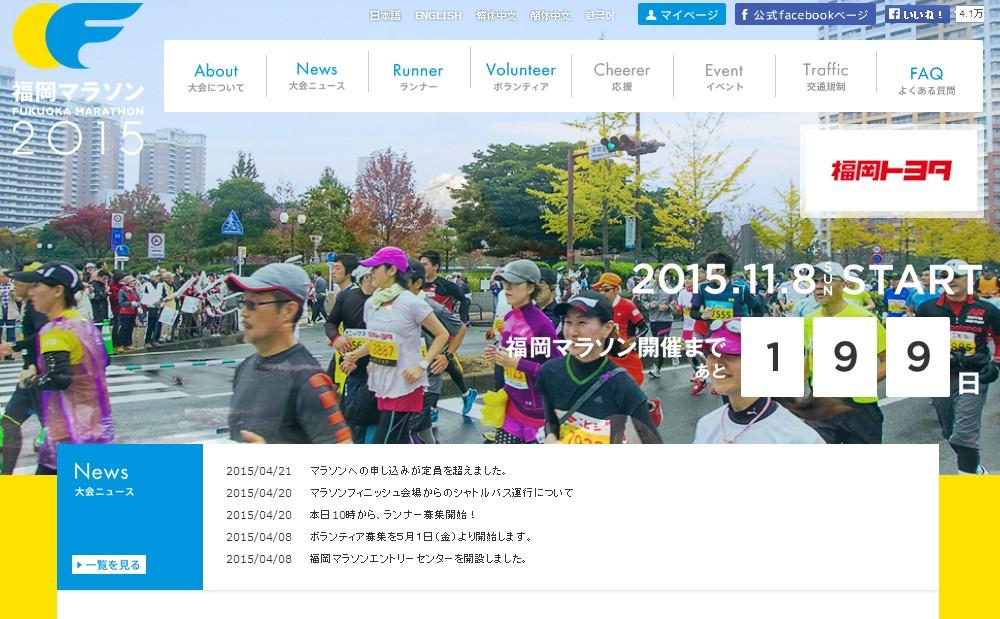The height and width of the screenshot is (619, 1000).
Task: Open the 2015/04/21 news about entries exceeding capacity
Action: 409,471
